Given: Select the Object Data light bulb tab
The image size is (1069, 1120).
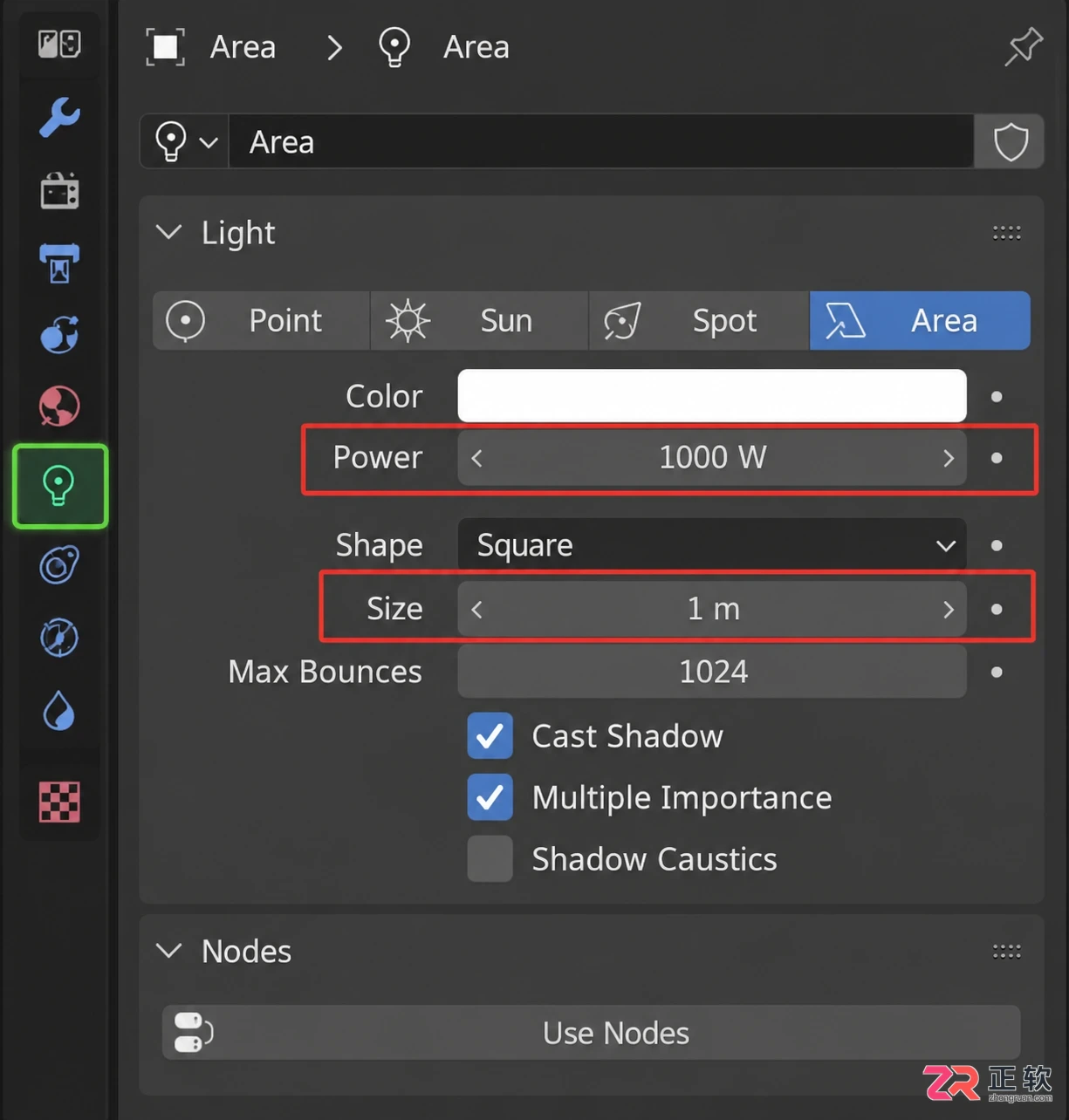Looking at the screenshot, I should coord(59,486).
